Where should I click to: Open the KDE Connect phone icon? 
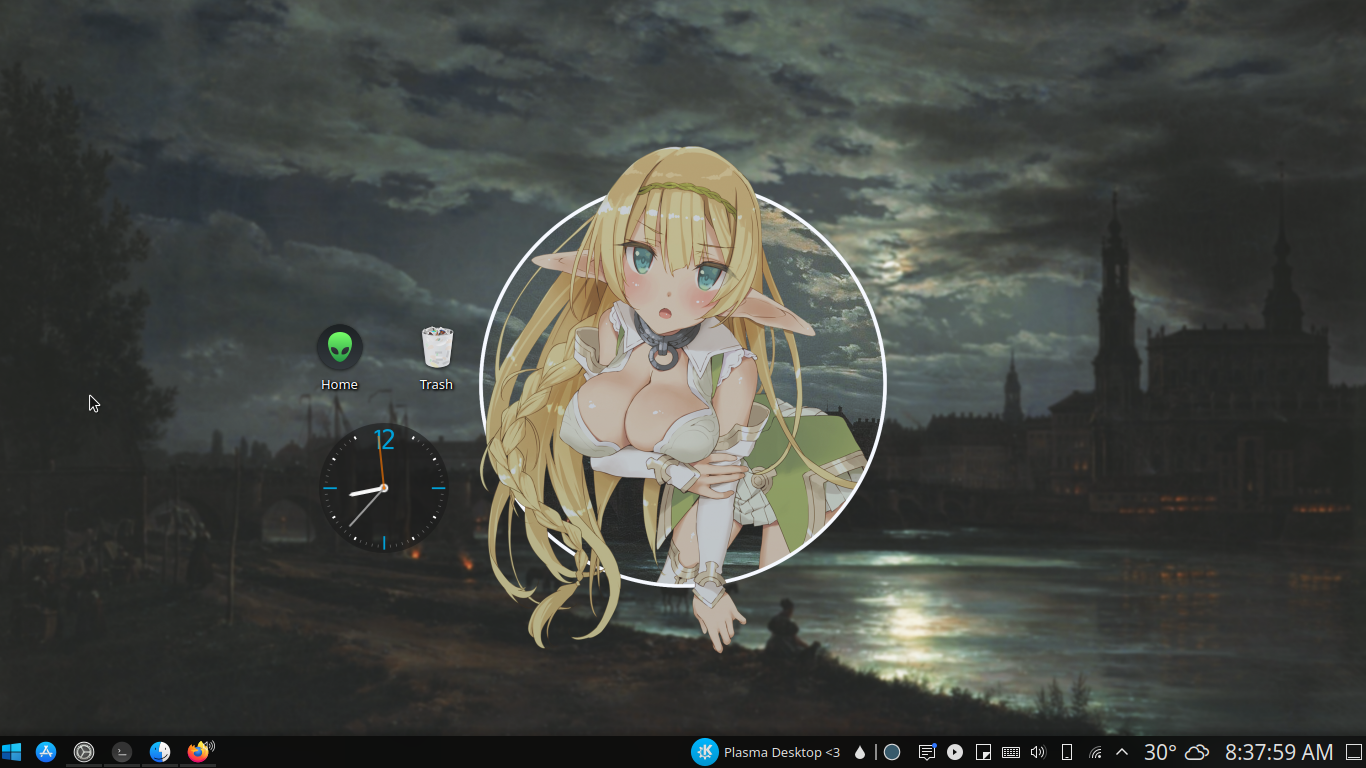[1067, 752]
